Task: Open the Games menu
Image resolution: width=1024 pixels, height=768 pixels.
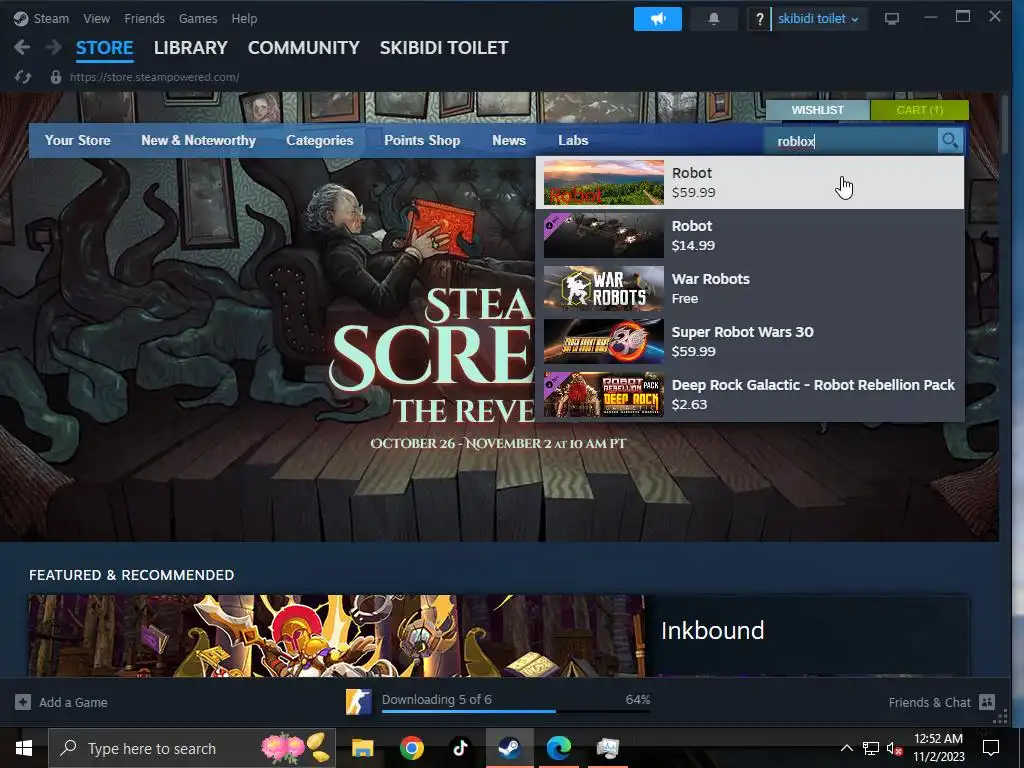Action: 198,19
